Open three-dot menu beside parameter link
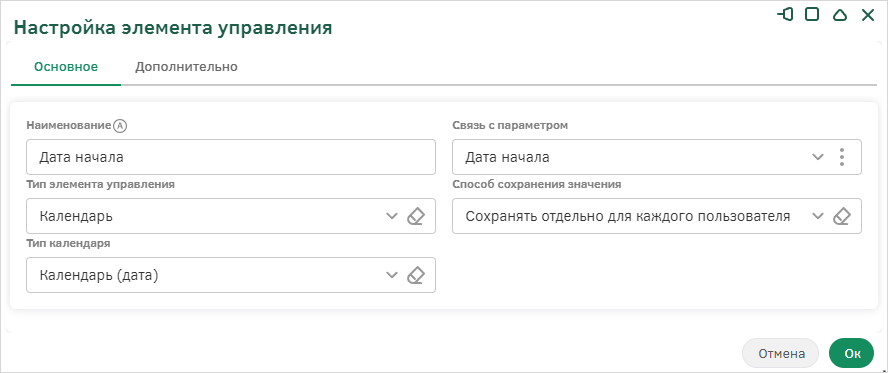The width and height of the screenshot is (888, 373). pyautogui.click(x=842, y=157)
